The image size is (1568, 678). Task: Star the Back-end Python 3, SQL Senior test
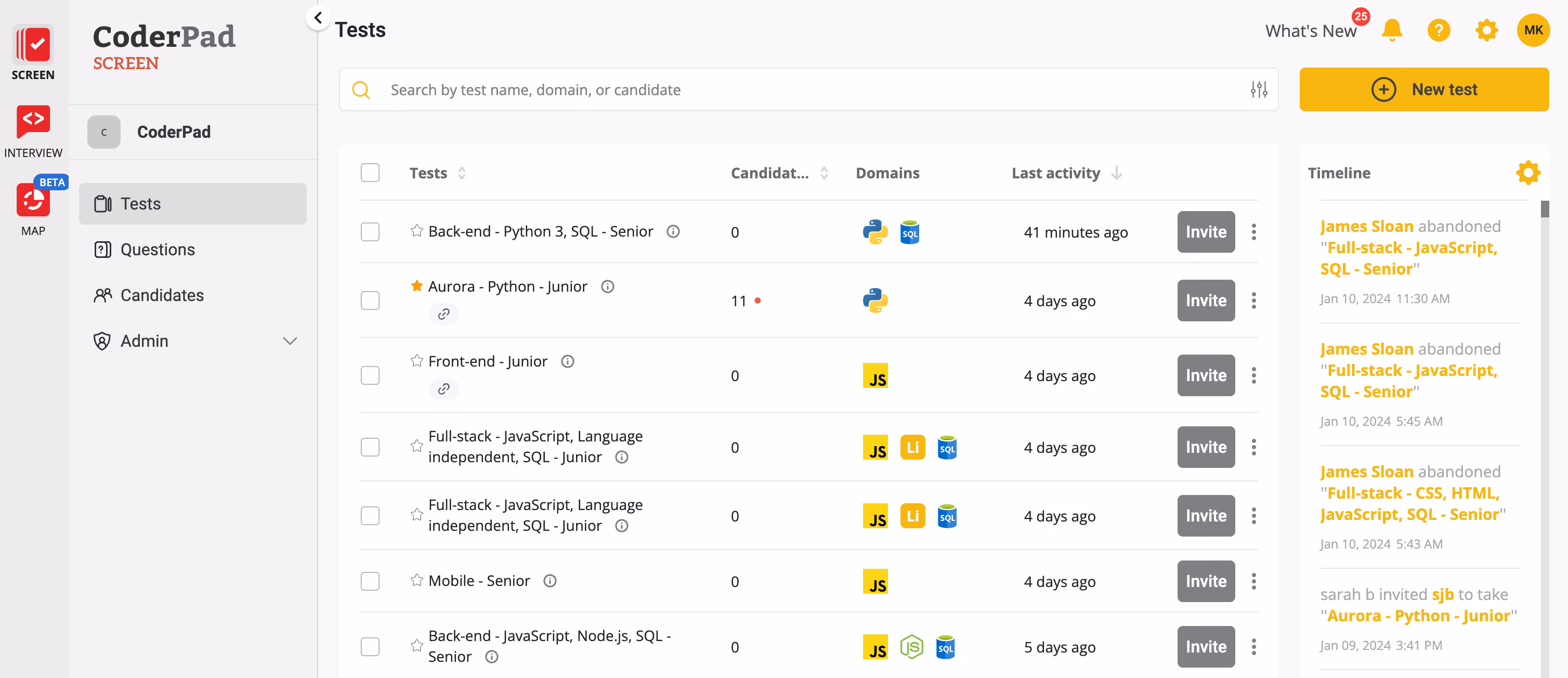(x=417, y=231)
